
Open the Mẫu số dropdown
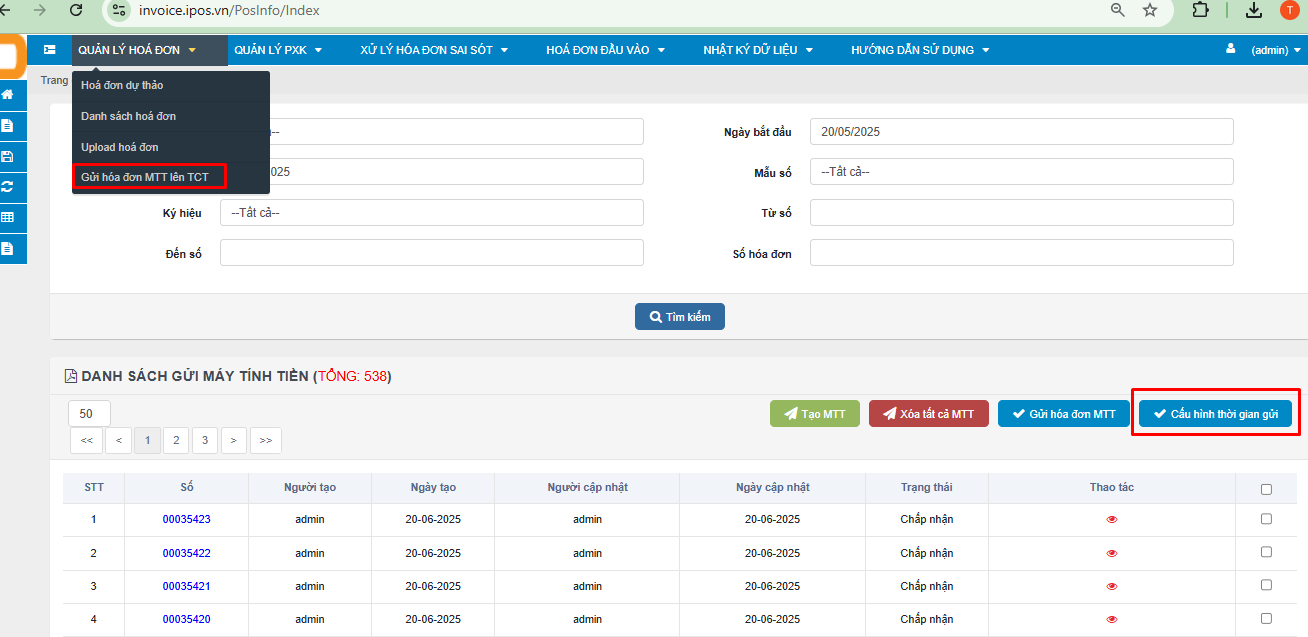point(1021,172)
